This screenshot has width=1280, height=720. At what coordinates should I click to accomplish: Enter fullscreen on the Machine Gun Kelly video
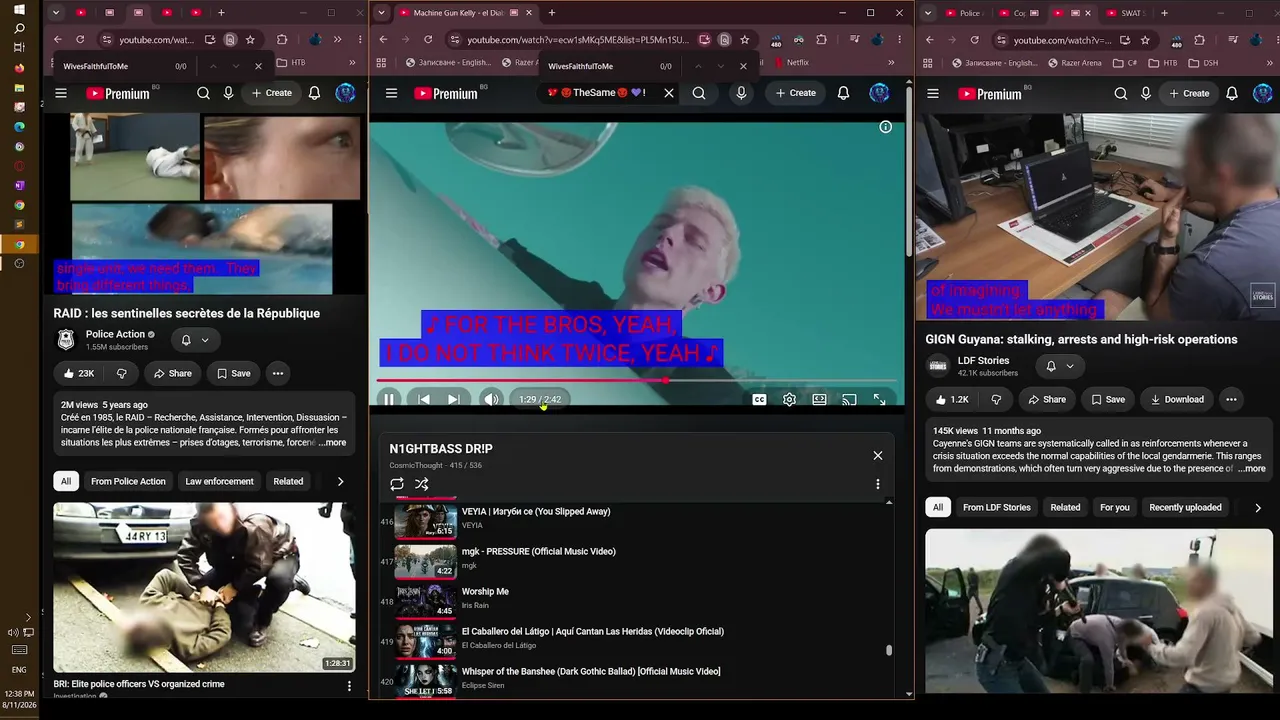[x=879, y=399]
